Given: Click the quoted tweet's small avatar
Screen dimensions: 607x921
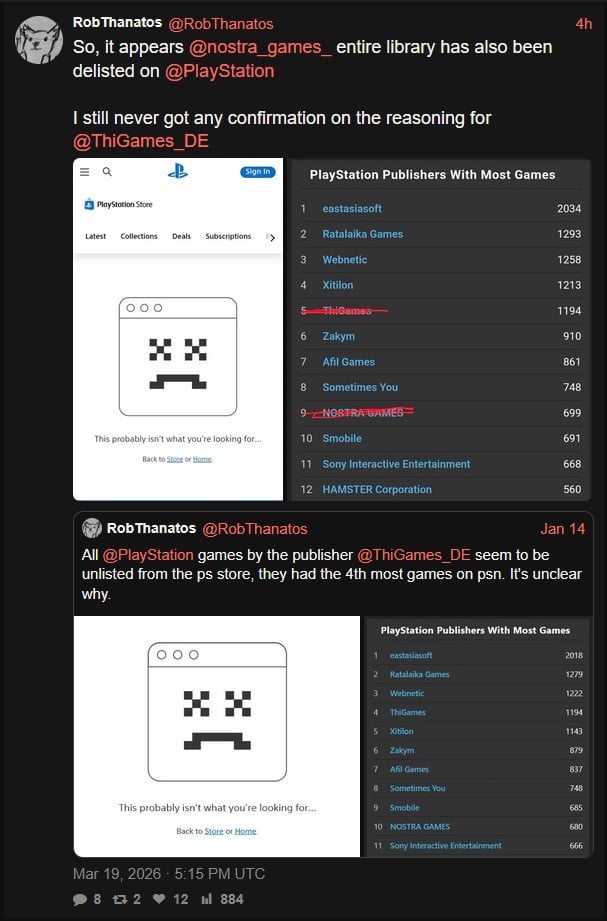Looking at the screenshot, I should (91, 528).
